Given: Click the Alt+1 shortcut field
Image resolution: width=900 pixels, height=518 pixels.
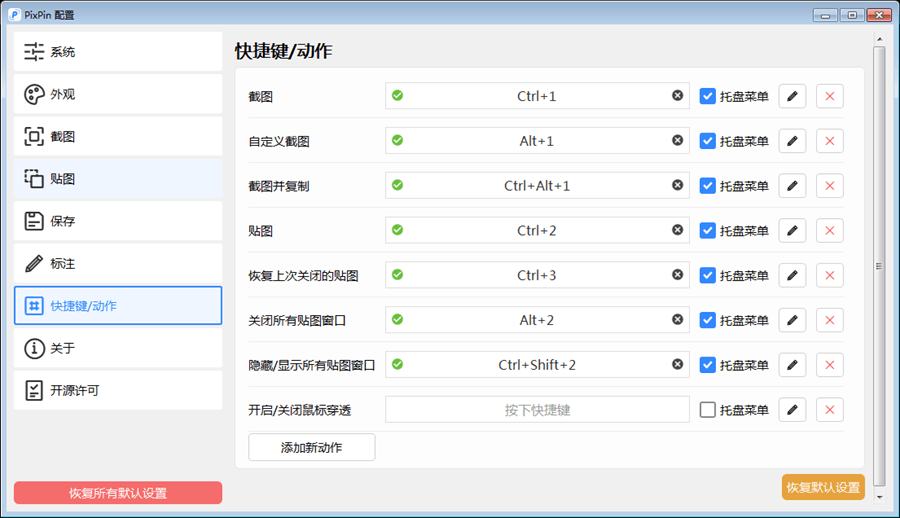Looking at the screenshot, I should click(x=537, y=141).
